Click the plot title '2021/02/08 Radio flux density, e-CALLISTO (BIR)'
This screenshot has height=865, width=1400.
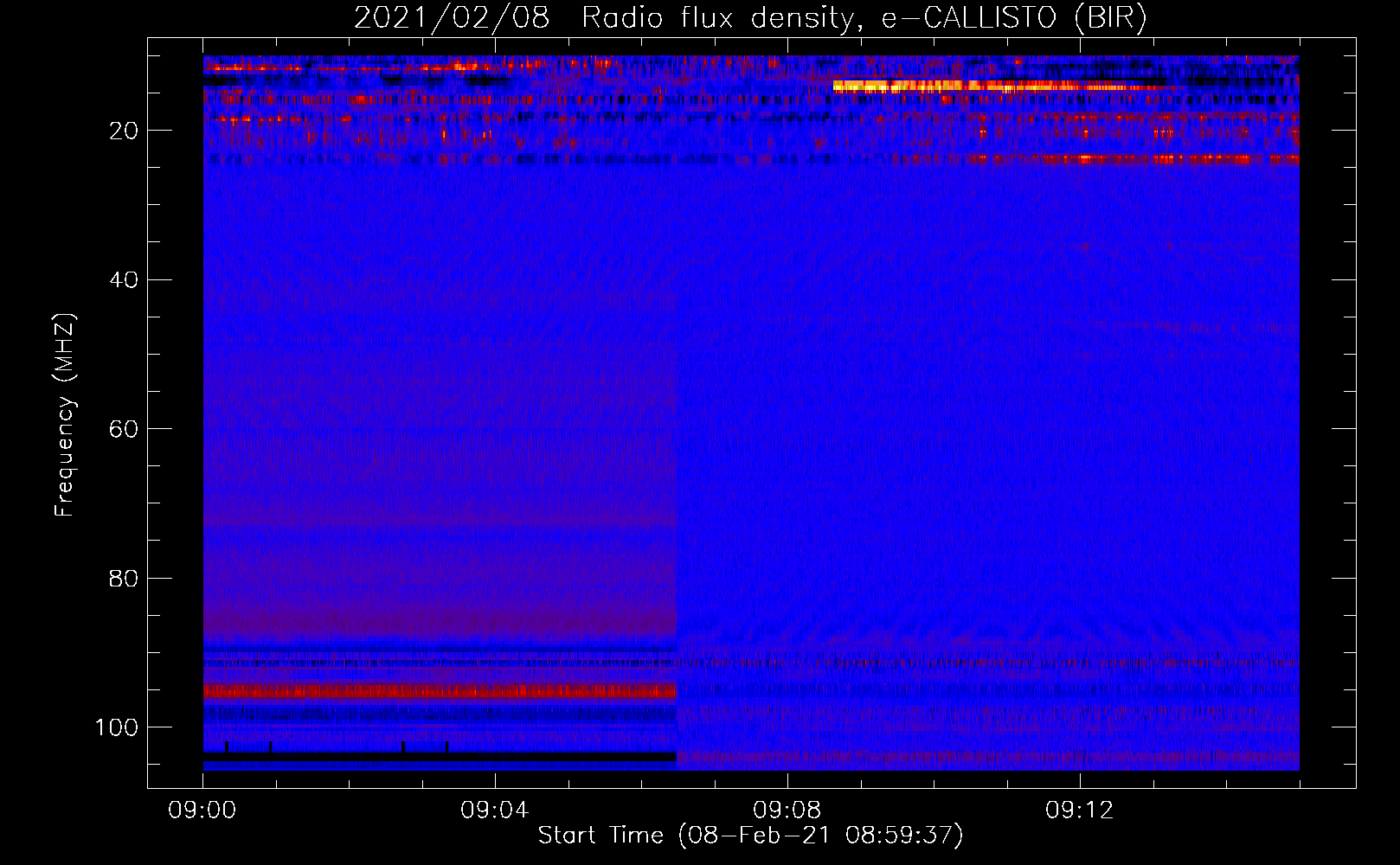(x=750, y=18)
